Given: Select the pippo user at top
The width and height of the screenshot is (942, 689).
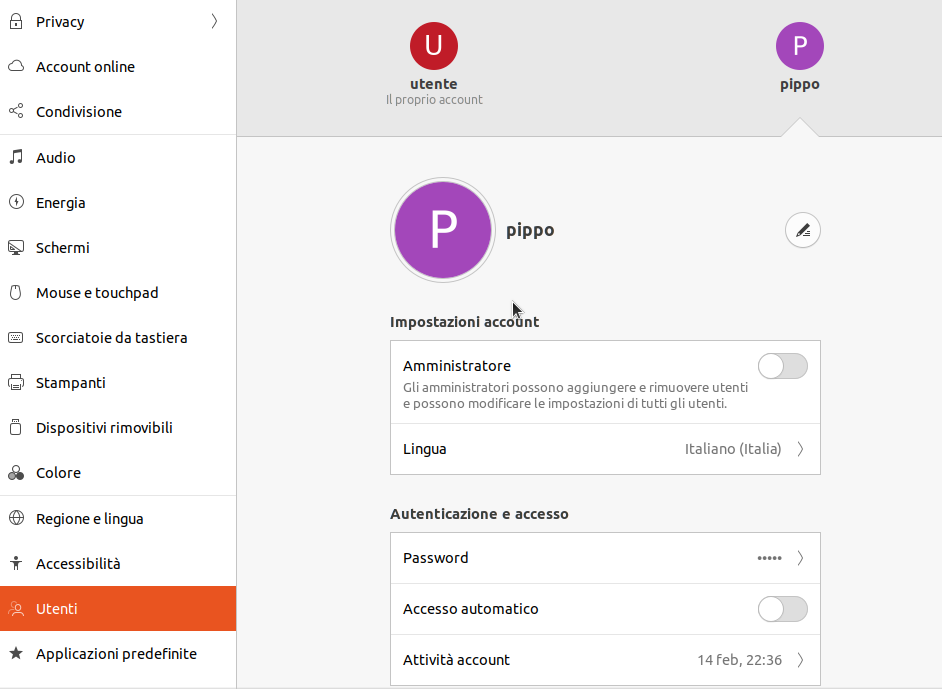Looking at the screenshot, I should pyautogui.click(x=800, y=58).
